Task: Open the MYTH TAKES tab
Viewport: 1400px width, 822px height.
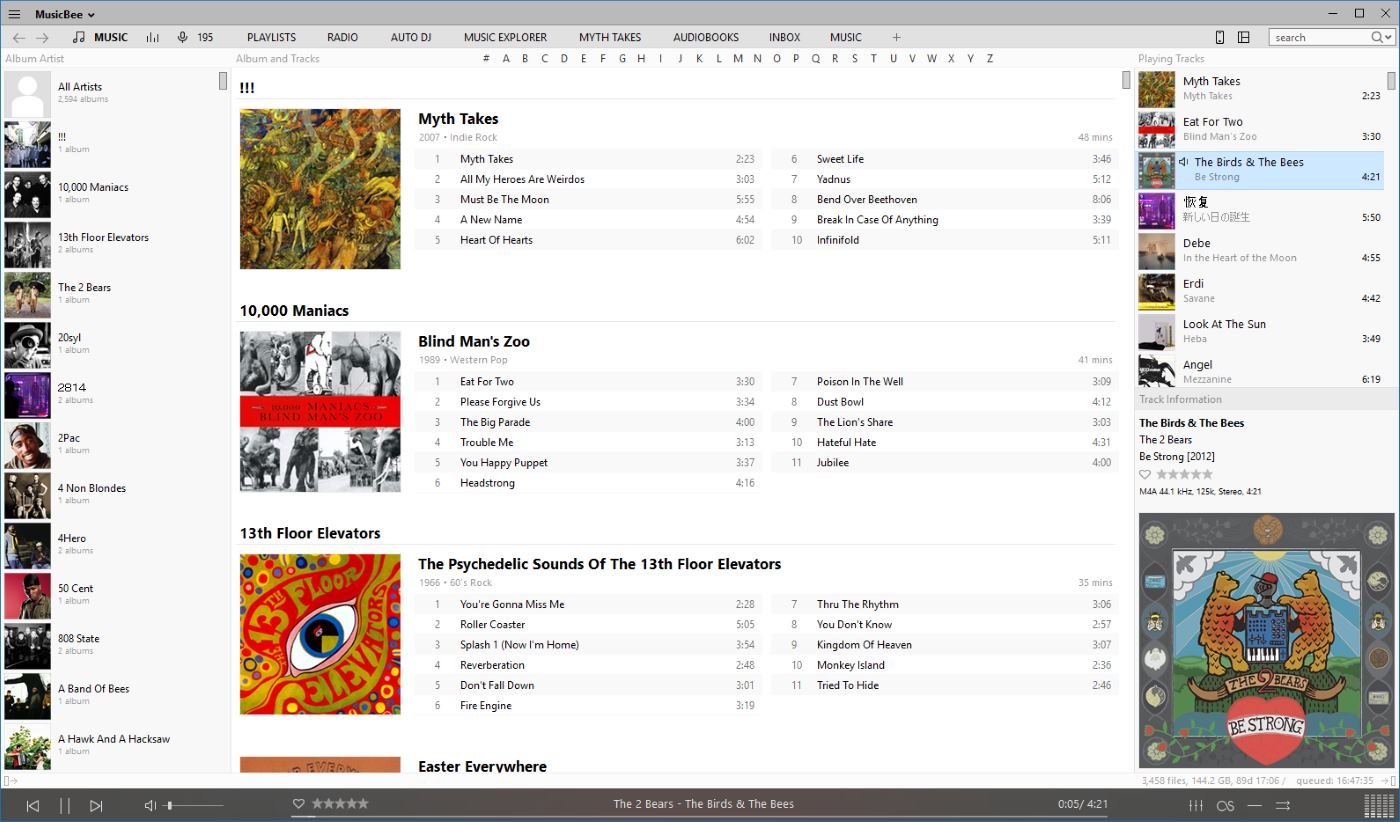Action: (610, 37)
